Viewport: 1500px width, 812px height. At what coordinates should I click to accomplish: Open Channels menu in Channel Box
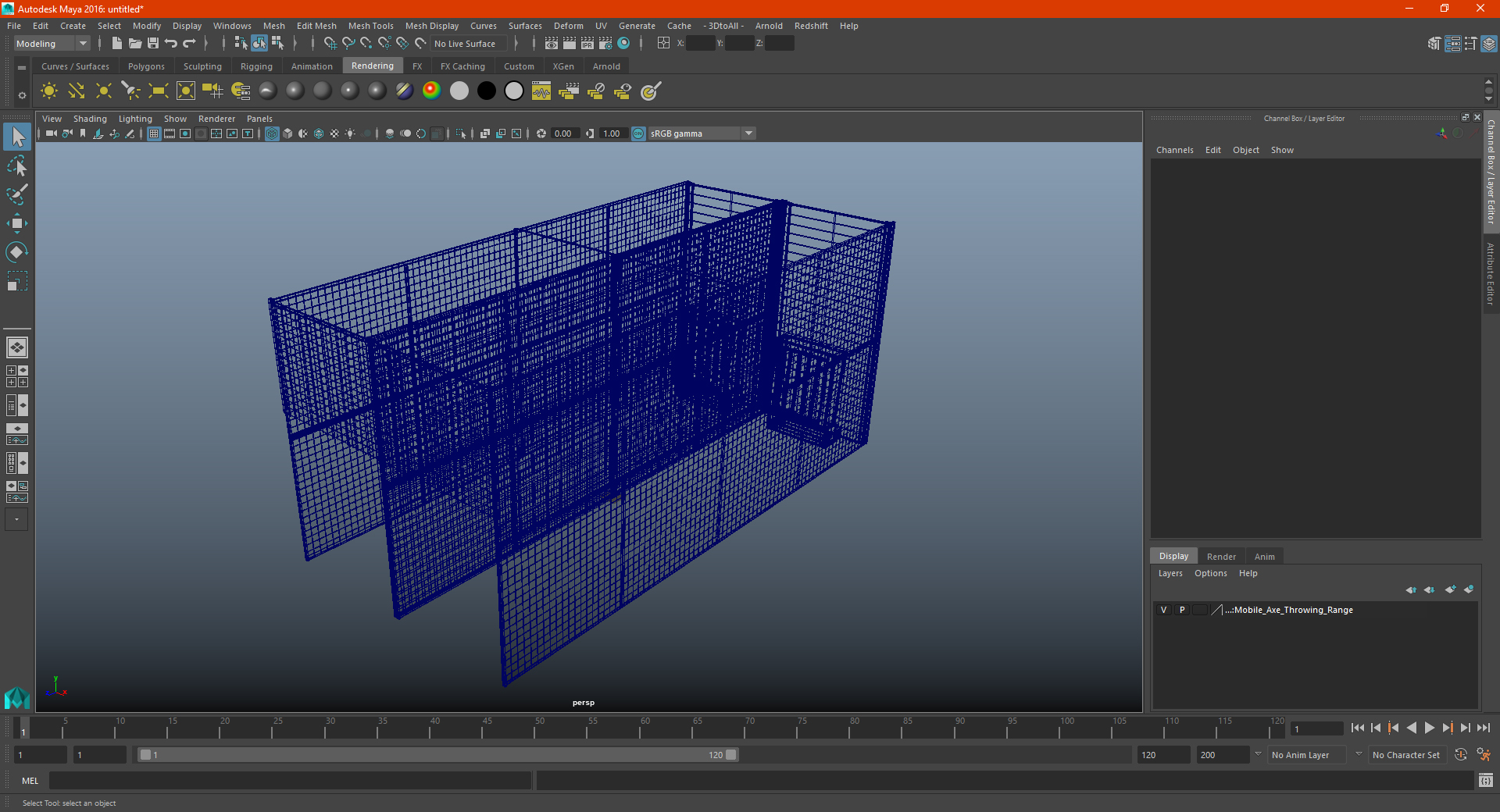coord(1175,150)
